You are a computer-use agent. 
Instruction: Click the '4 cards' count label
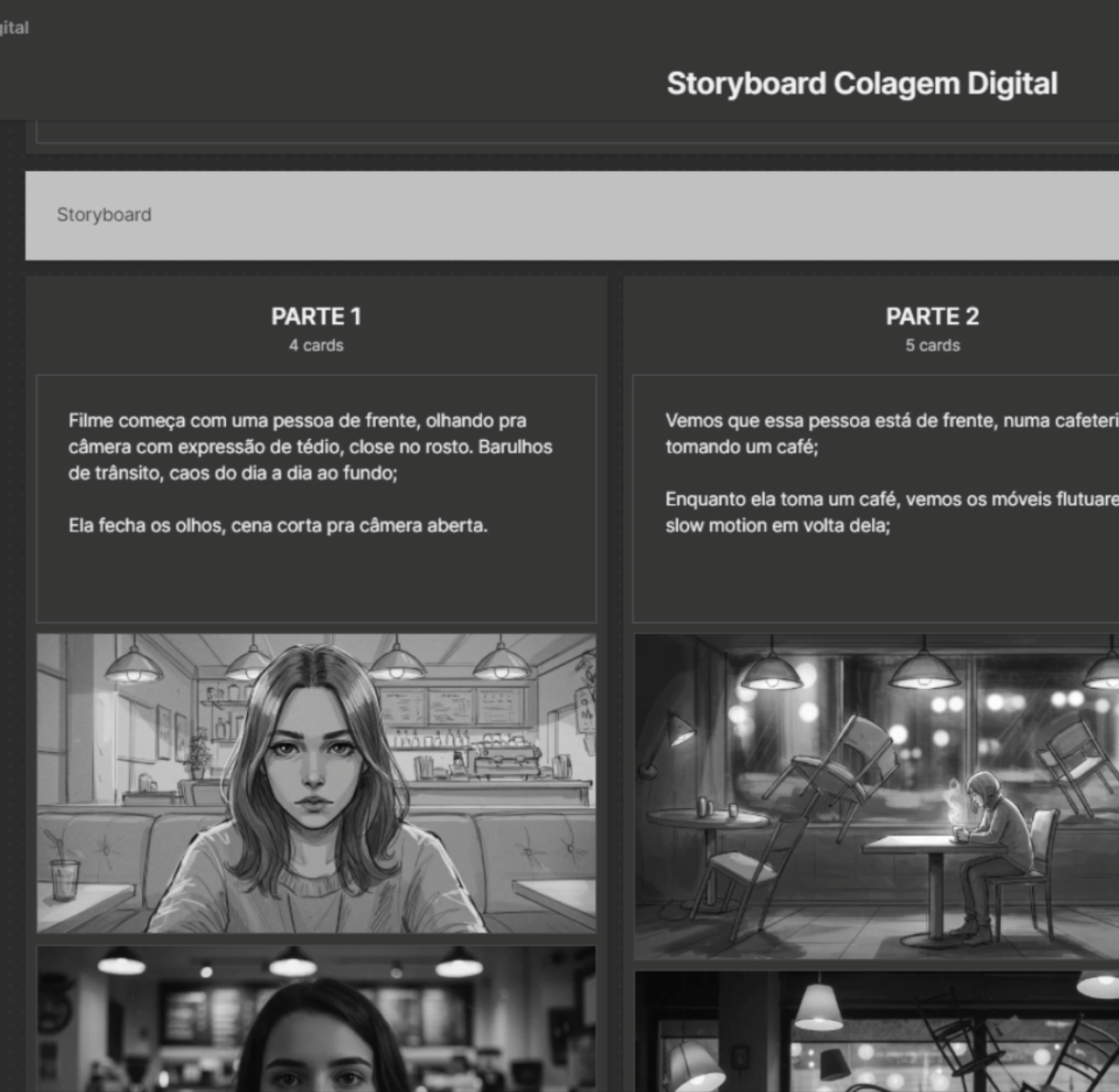pyautogui.click(x=316, y=345)
